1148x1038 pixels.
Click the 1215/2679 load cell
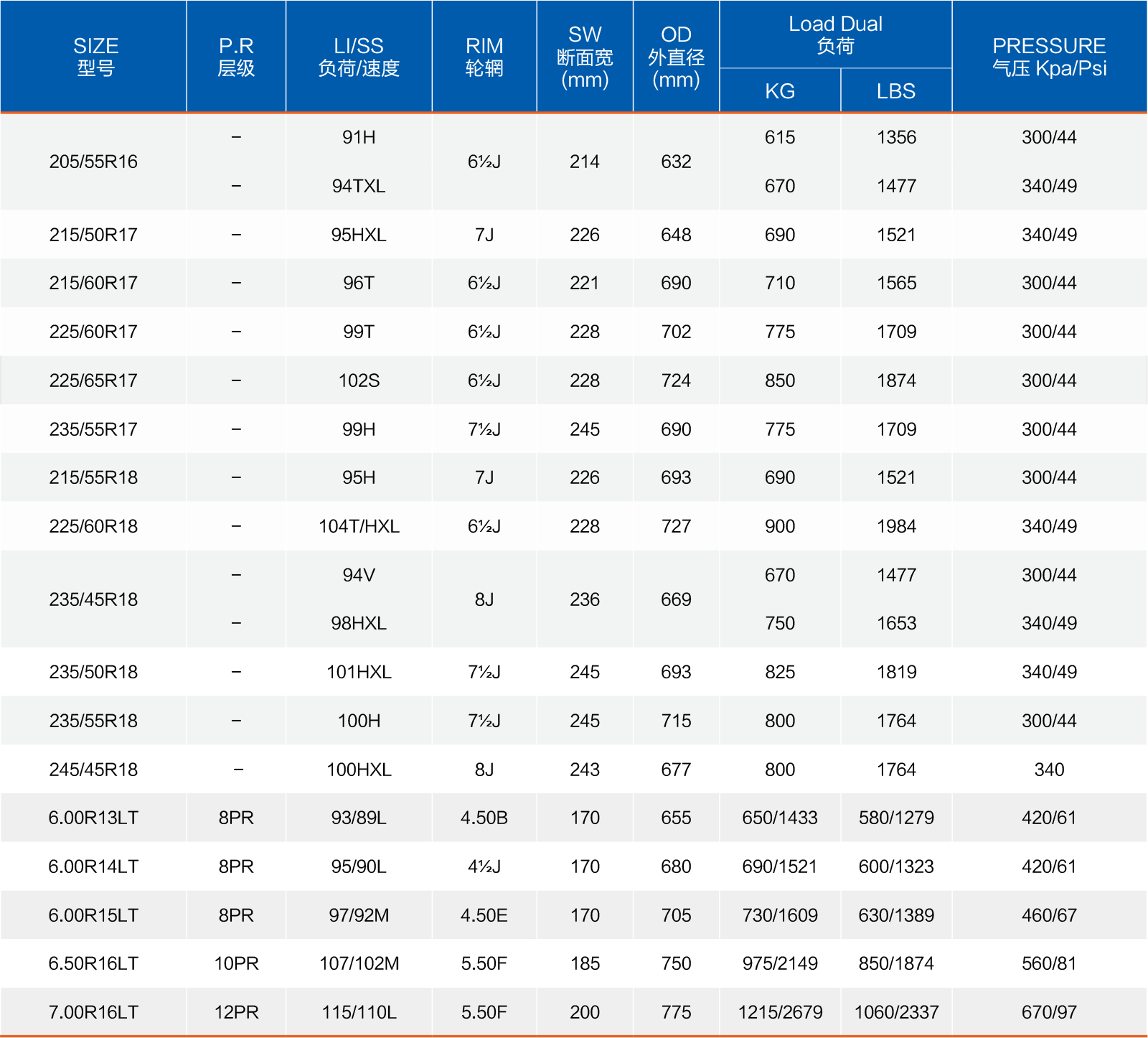pyautogui.click(x=780, y=1012)
